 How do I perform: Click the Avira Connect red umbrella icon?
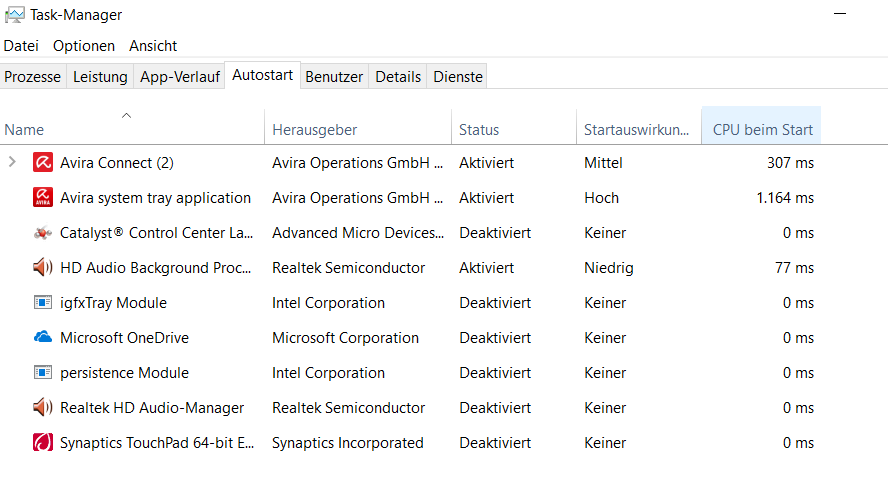coord(43,163)
